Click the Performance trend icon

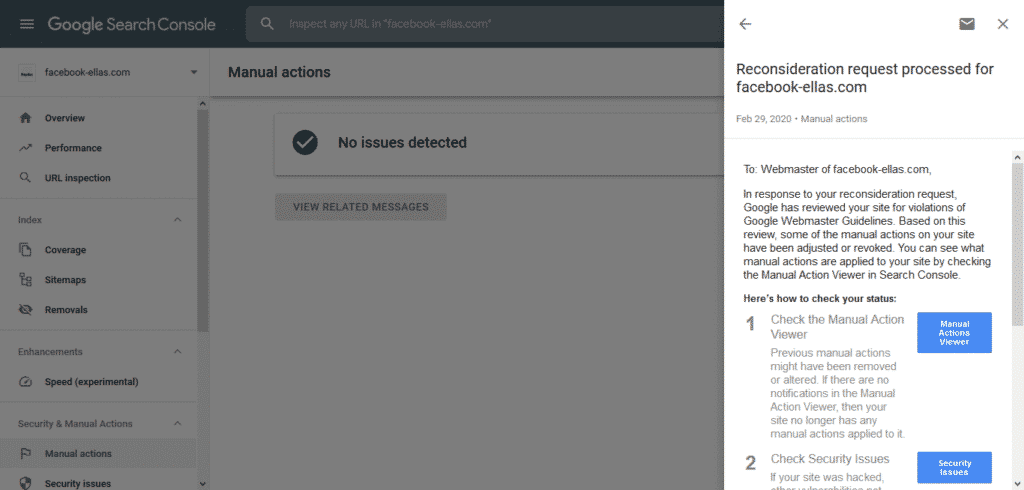25,148
